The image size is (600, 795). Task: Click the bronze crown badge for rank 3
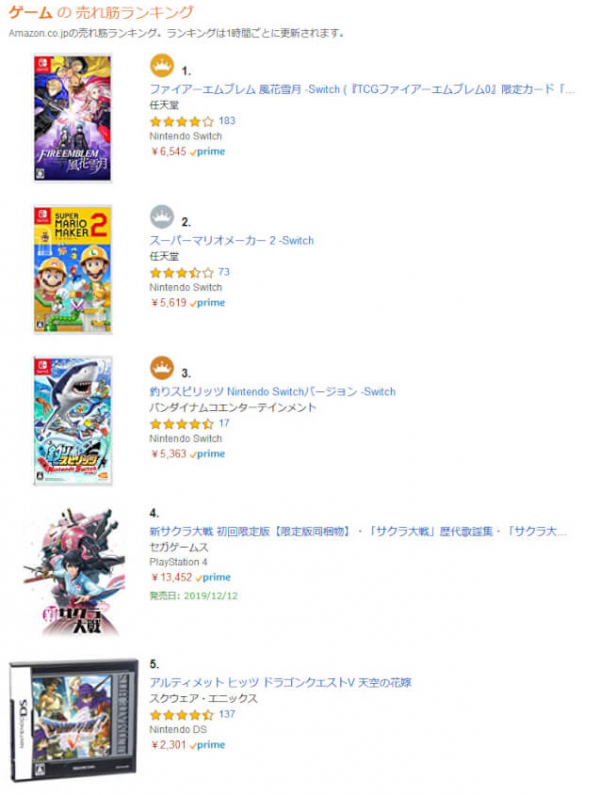162,368
